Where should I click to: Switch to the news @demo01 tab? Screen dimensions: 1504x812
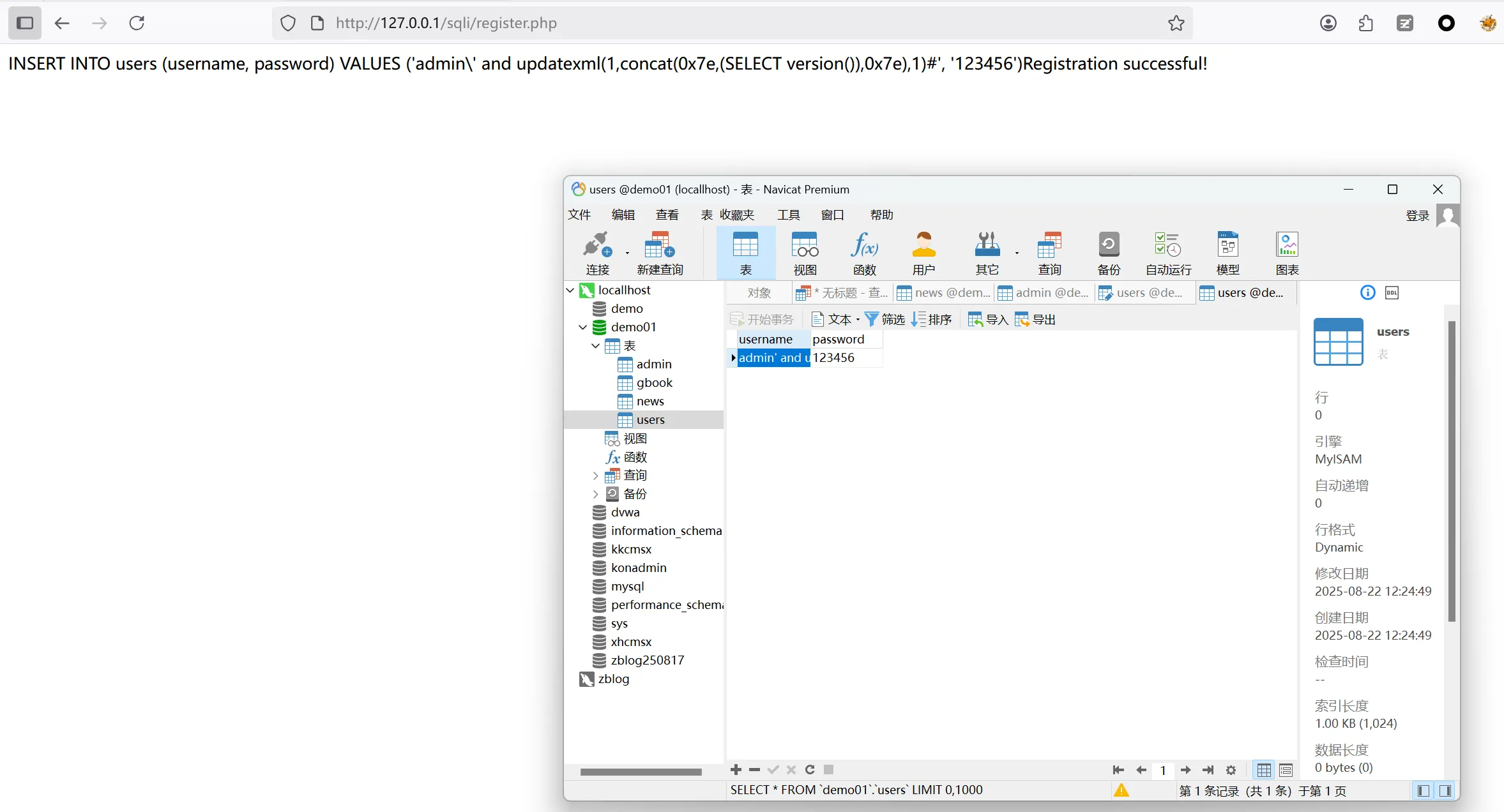coord(944,292)
